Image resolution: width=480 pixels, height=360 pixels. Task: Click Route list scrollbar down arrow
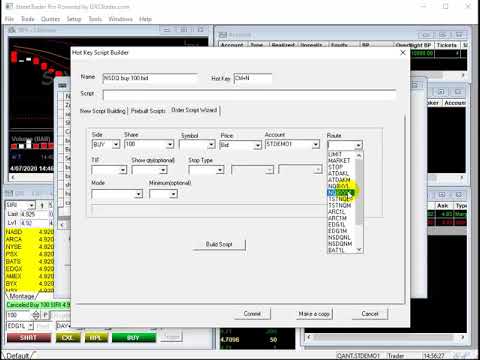(359, 250)
